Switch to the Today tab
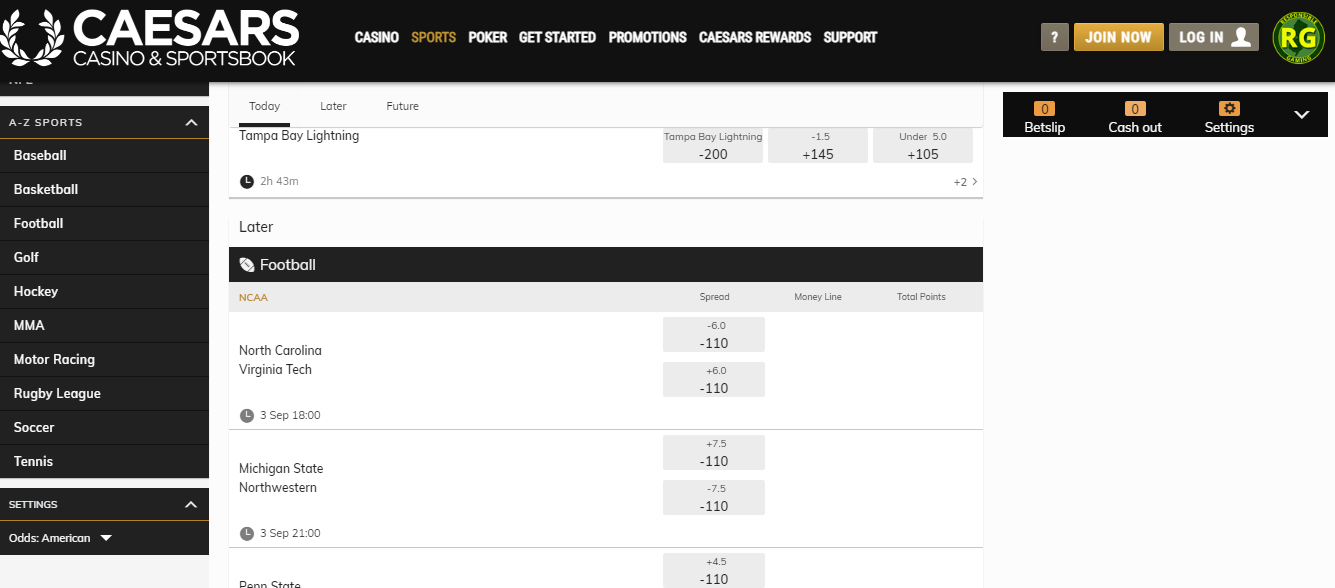The height and width of the screenshot is (588, 1335). [x=265, y=106]
